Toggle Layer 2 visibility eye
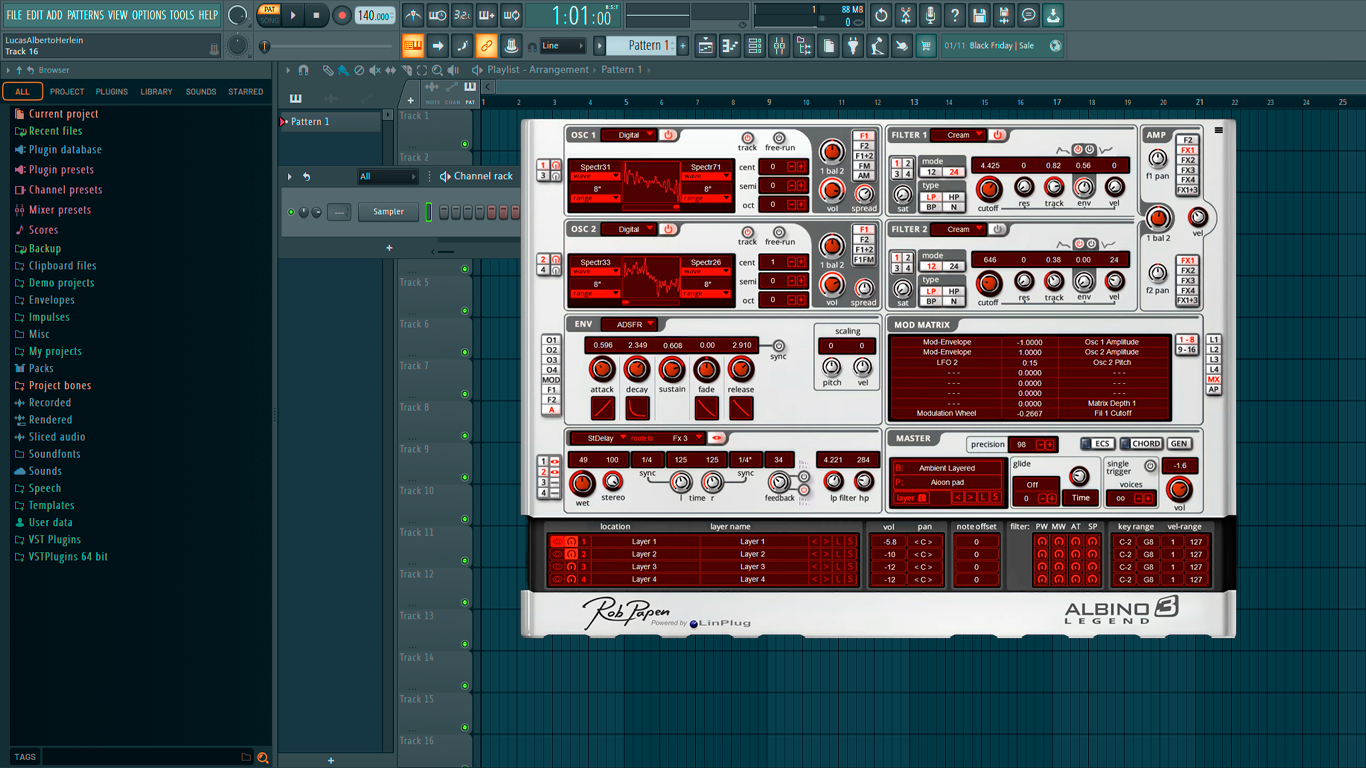The image size is (1366, 768). pyautogui.click(x=557, y=554)
